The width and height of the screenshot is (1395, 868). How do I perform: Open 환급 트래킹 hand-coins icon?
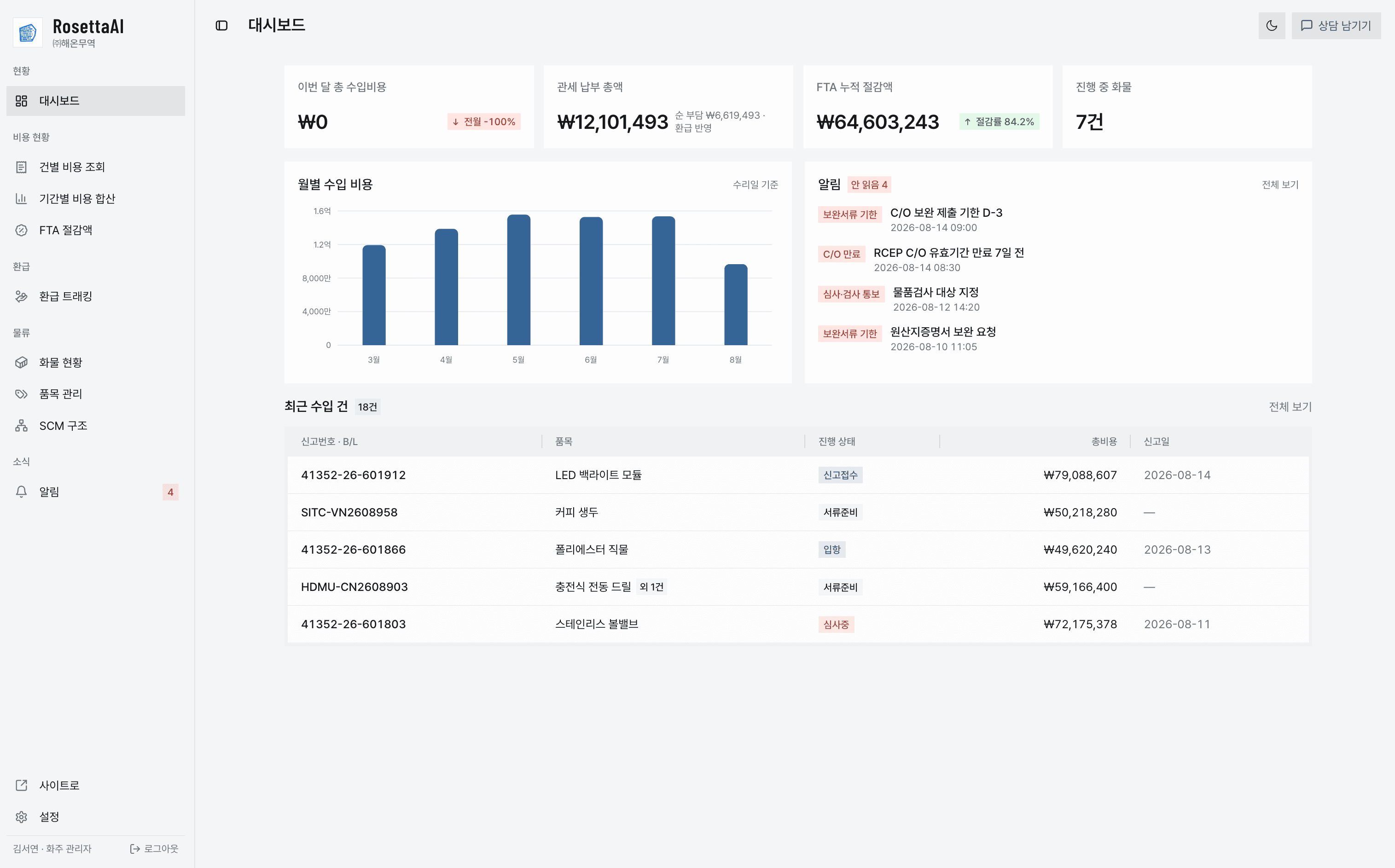[x=21, y=296]
